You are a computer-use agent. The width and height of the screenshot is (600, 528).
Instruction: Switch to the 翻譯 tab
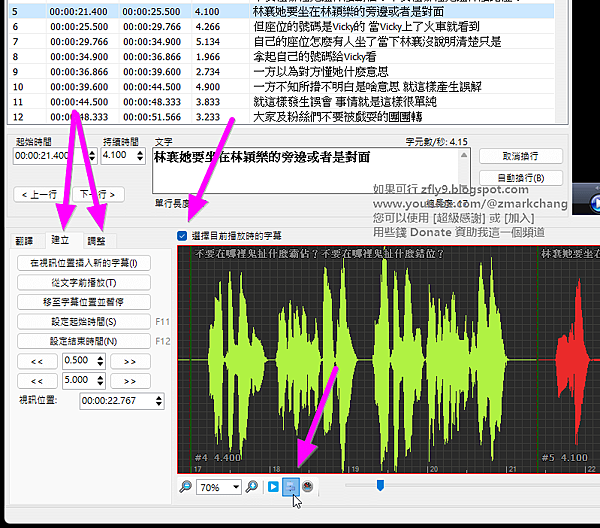24,241
